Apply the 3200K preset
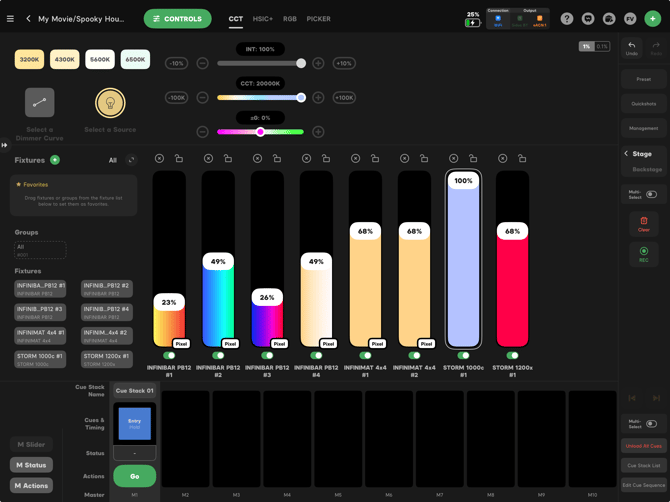 tap(29, 59)
